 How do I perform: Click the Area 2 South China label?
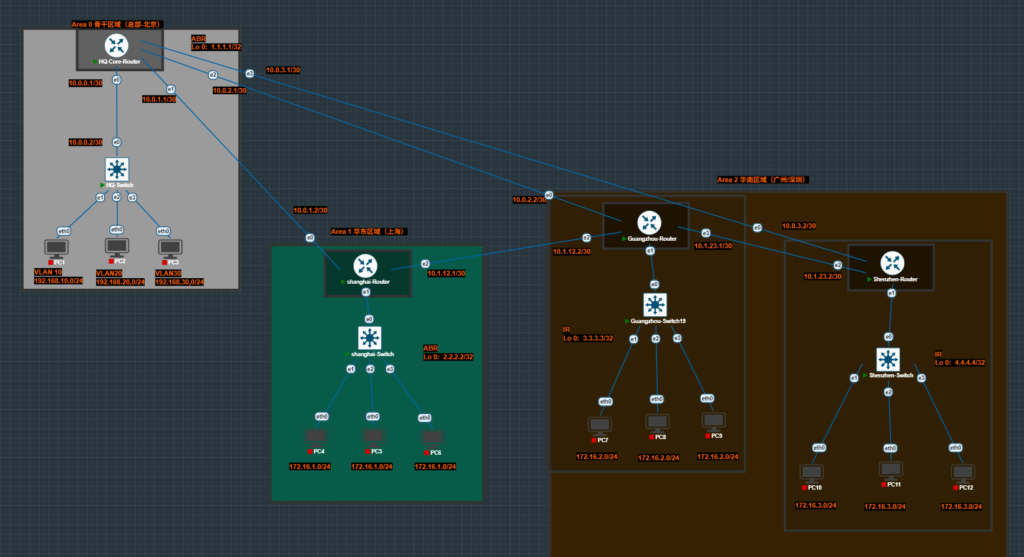pos(763,180)
